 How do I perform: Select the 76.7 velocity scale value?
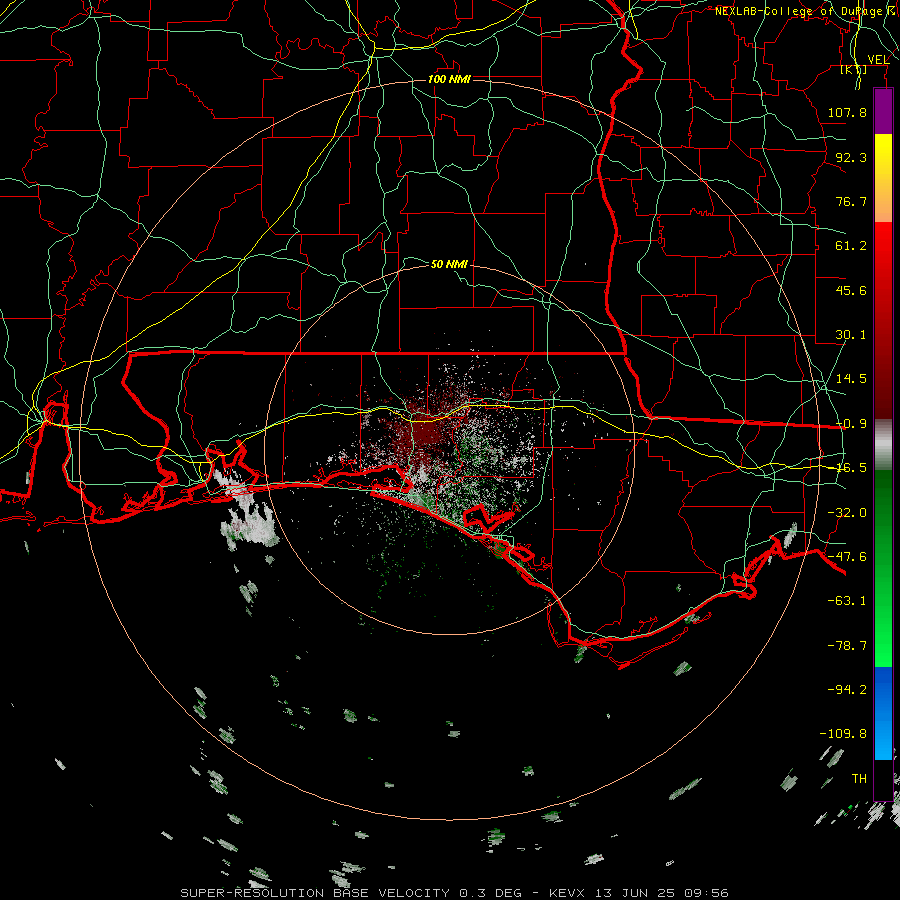coord(851,201)
